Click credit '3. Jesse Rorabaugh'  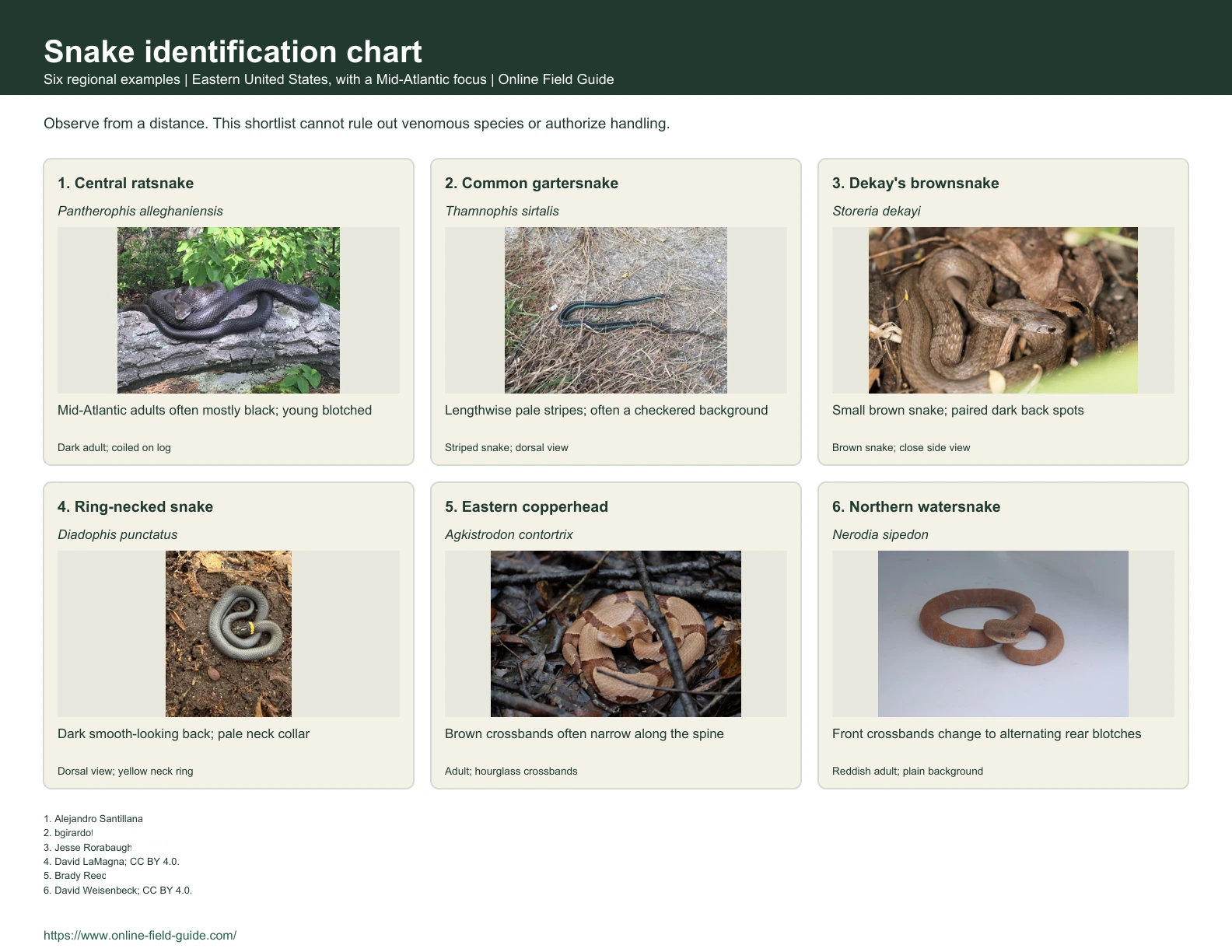click(88, 847)
